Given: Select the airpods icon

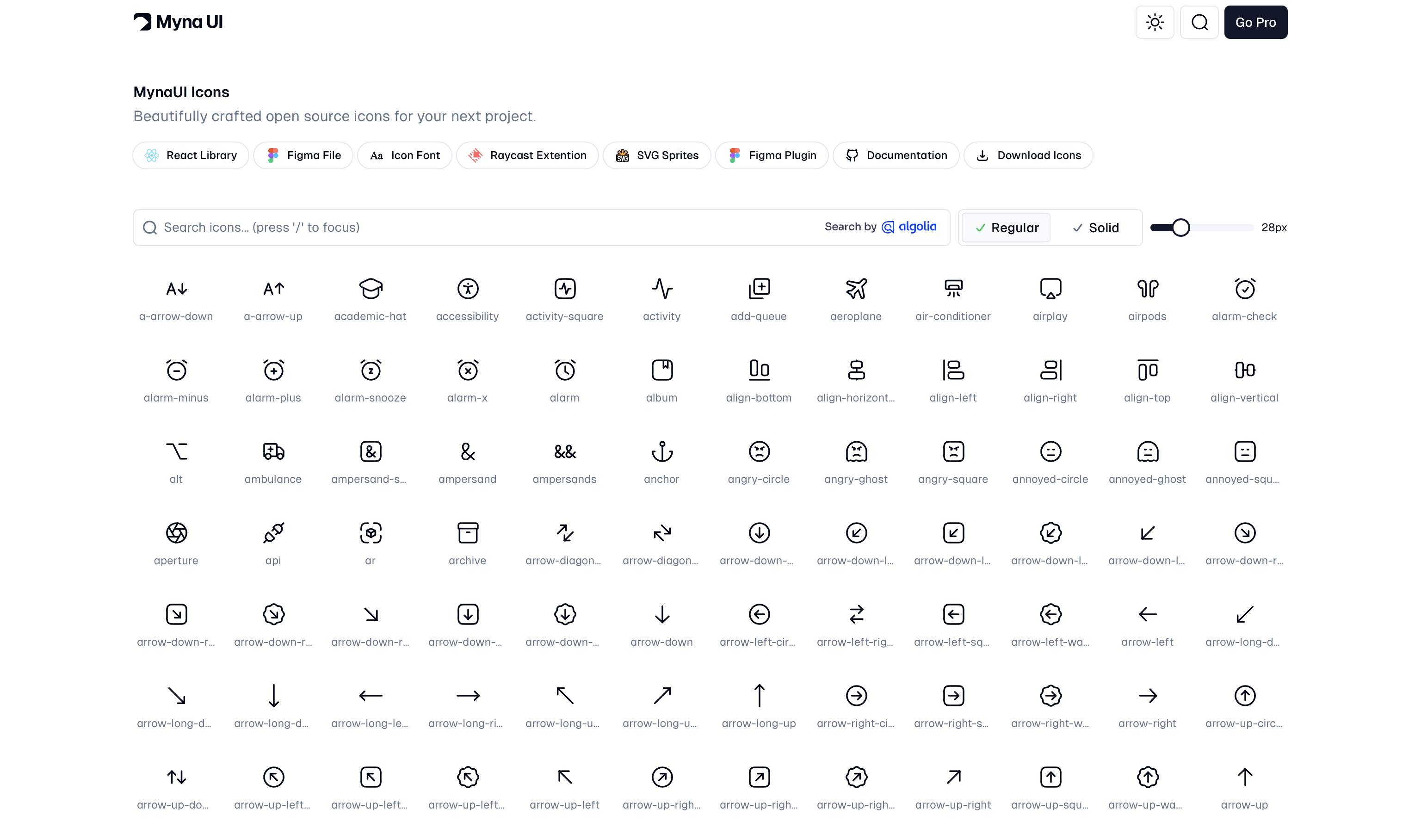Looking at the screenshot, I should point(1148,289).
